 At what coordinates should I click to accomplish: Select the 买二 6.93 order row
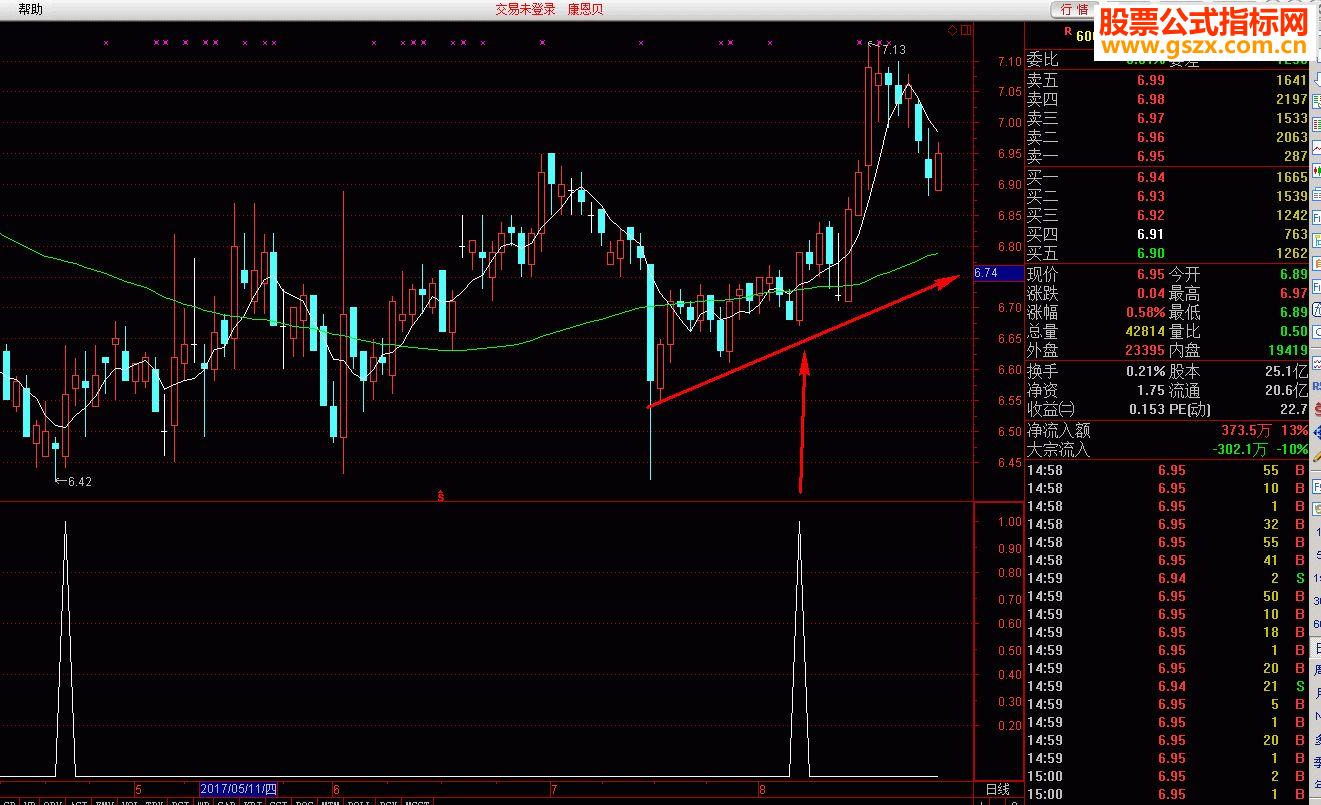click(x=1167, y=196)
